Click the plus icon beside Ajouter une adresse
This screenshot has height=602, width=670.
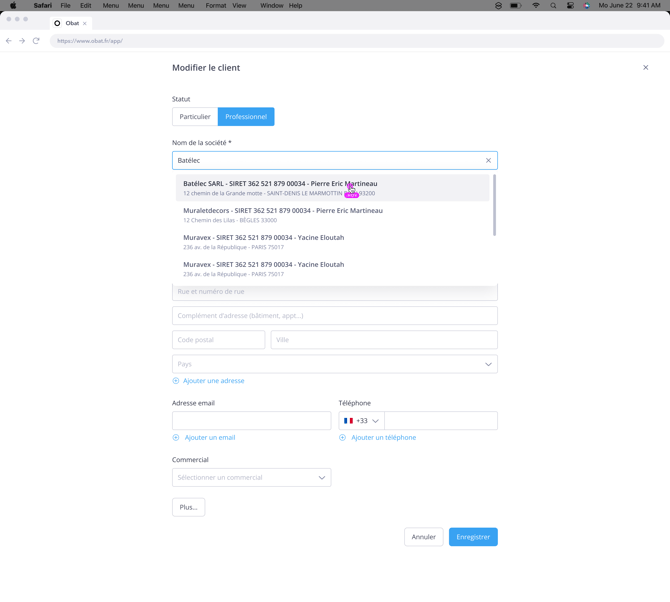click(x=176, y=381)
